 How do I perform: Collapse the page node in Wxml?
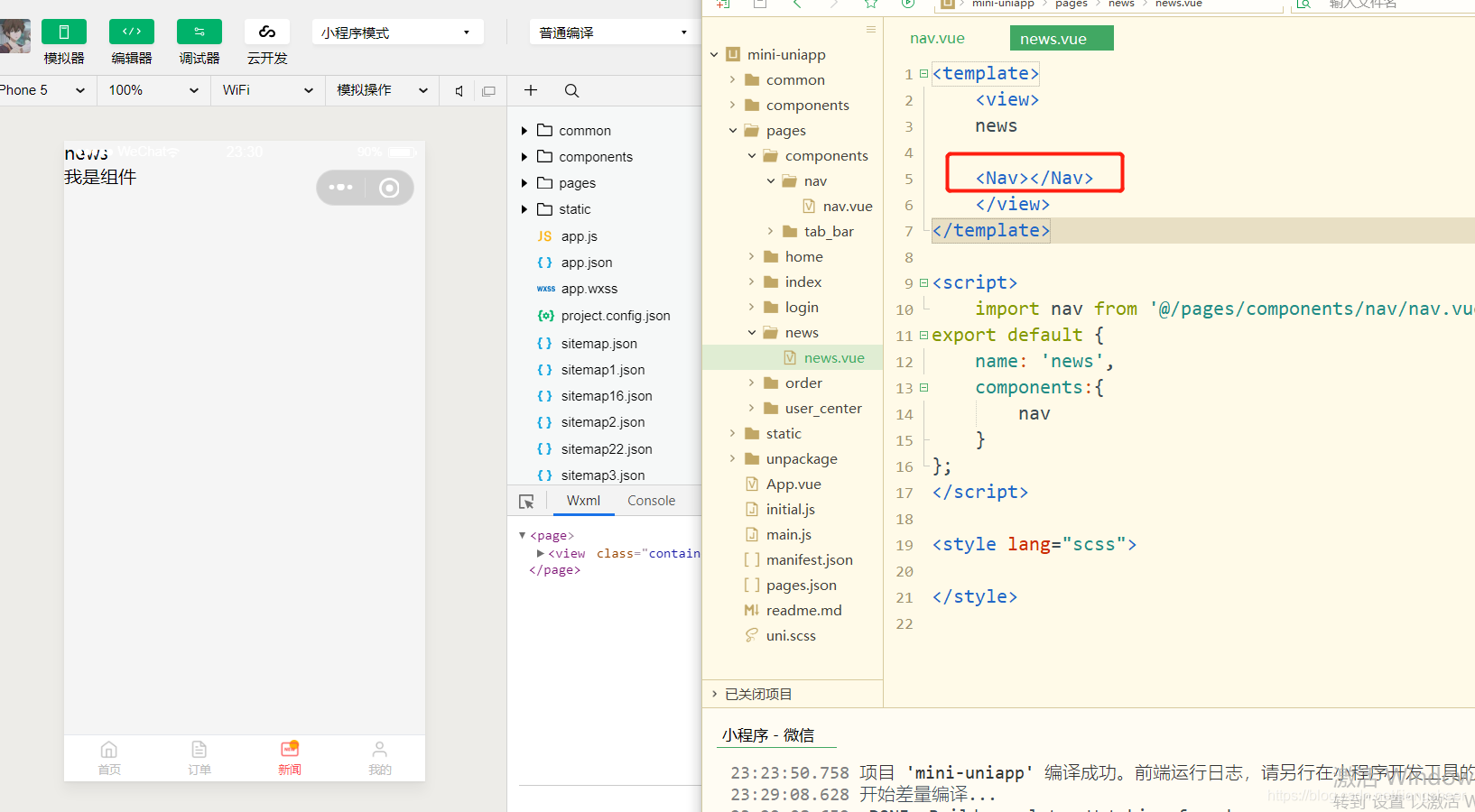(x=522, y=535)
